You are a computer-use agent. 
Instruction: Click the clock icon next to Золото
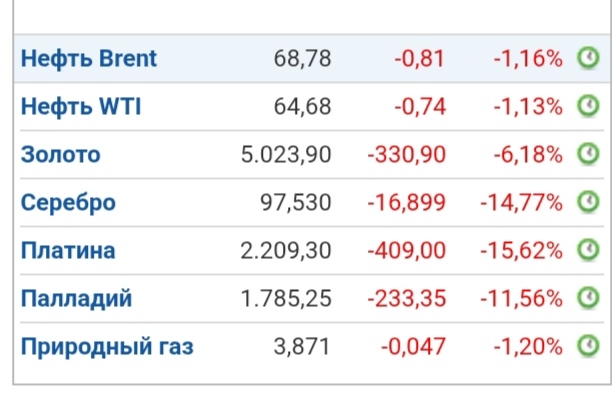(x=588, y=154)
